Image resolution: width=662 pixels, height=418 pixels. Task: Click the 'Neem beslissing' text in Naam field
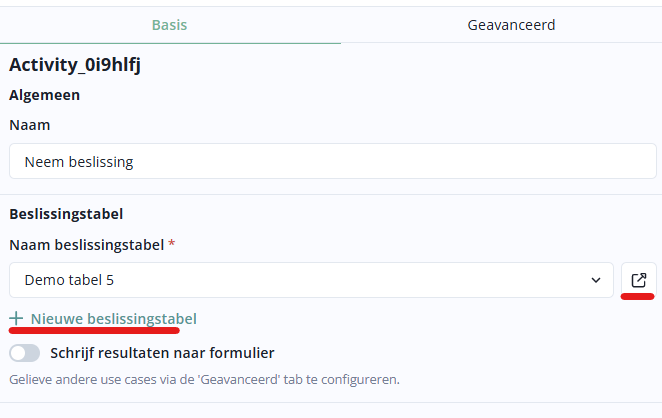click(79, 161)
